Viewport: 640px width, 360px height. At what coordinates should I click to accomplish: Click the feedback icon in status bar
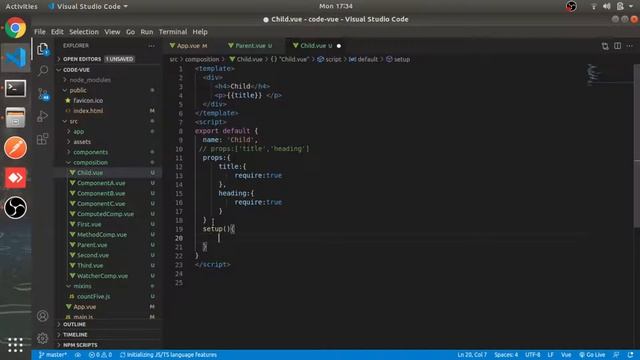click(616, 355)
